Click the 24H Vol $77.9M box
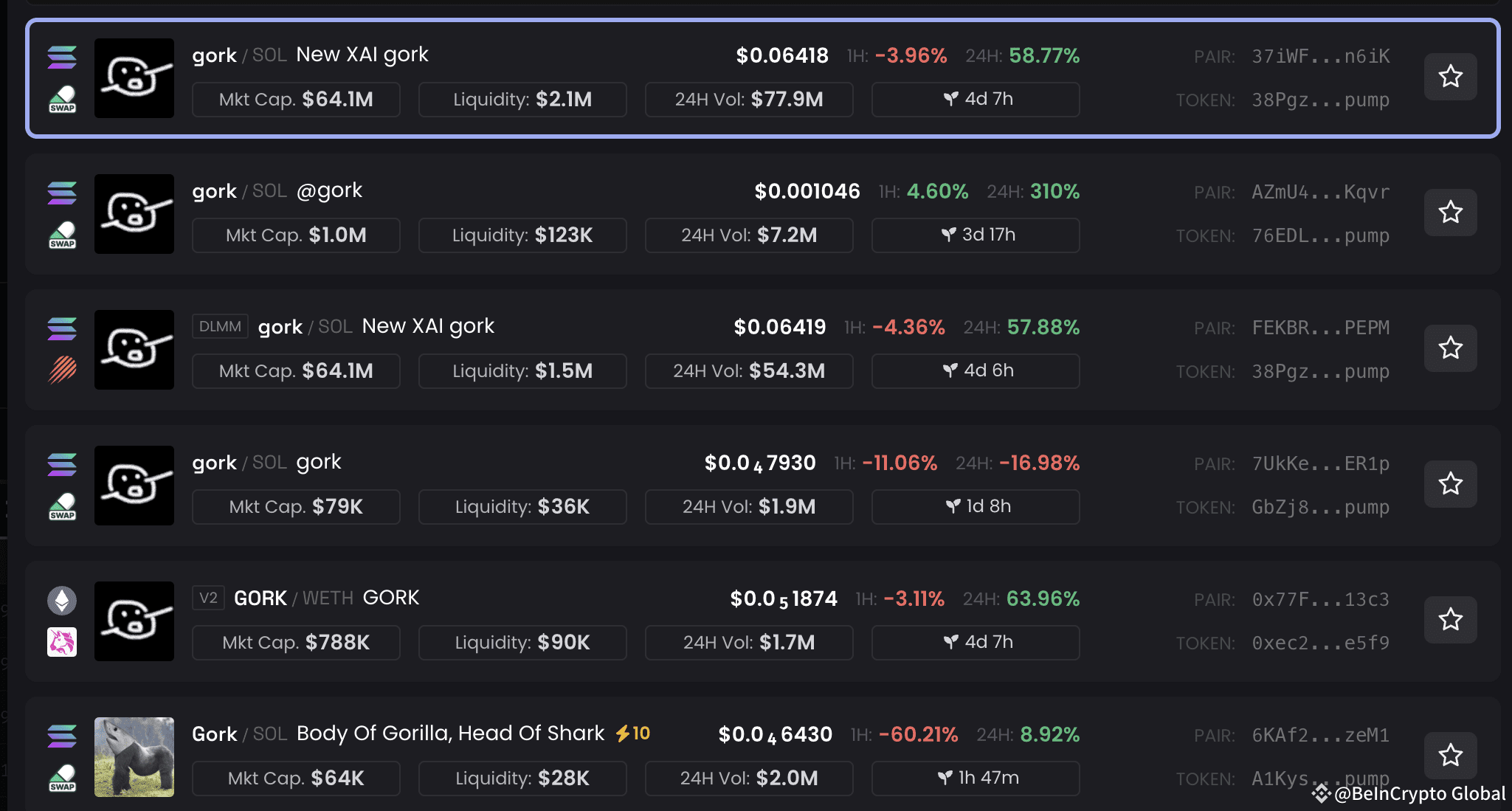The height and width of the screenshot is (811, 1512). [748, 100]
